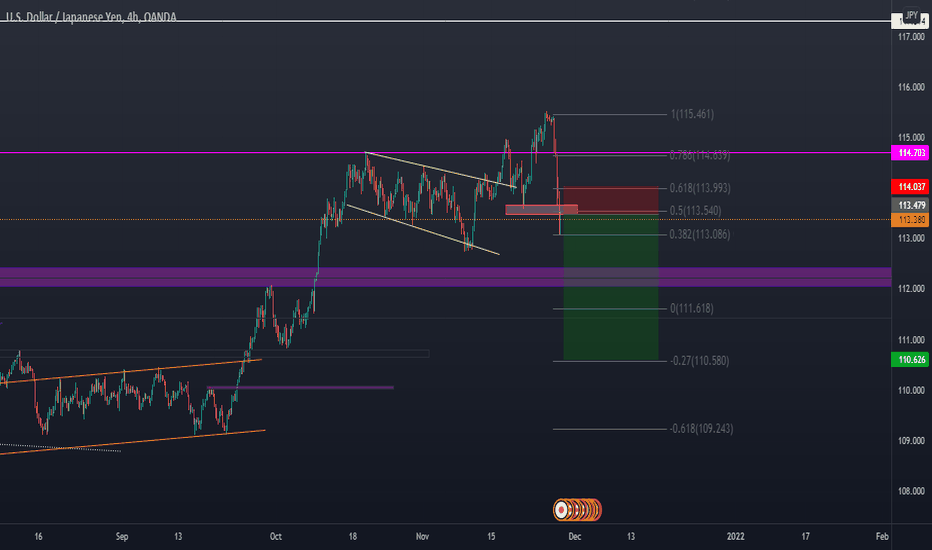Select the green 110.626 target price label
932x550 pixels.
910,359
